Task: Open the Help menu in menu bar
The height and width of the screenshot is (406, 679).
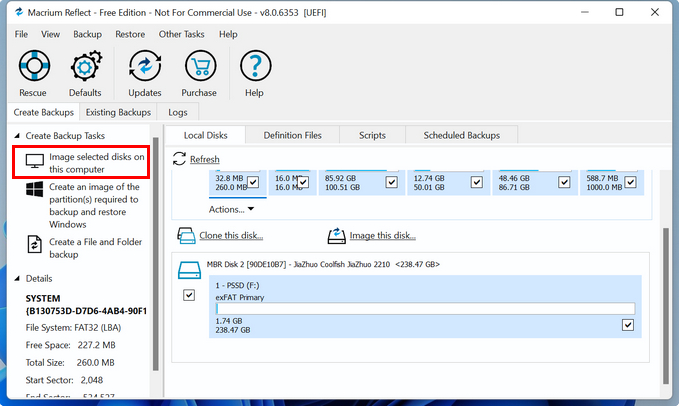Action: tap(228, 34)
